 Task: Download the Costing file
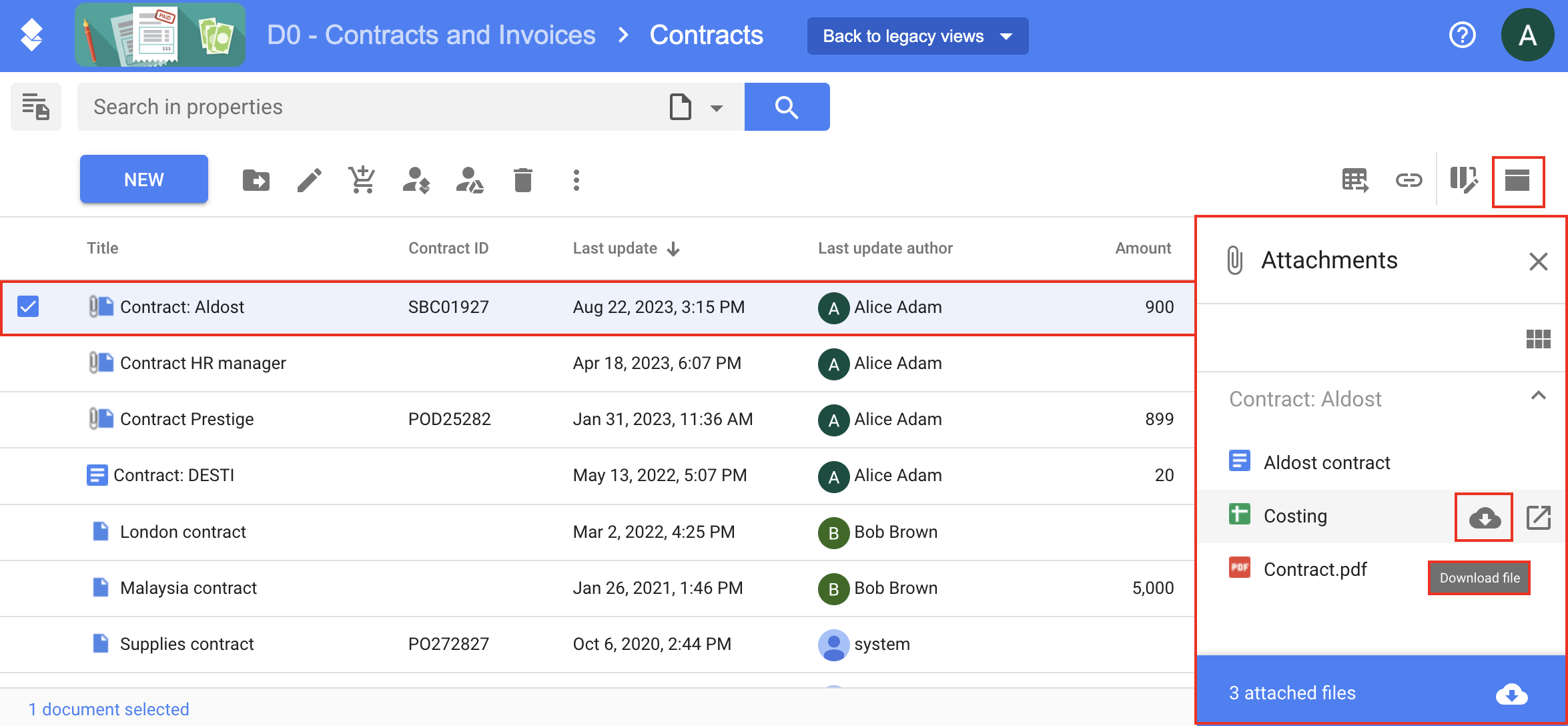(1484, 517)
